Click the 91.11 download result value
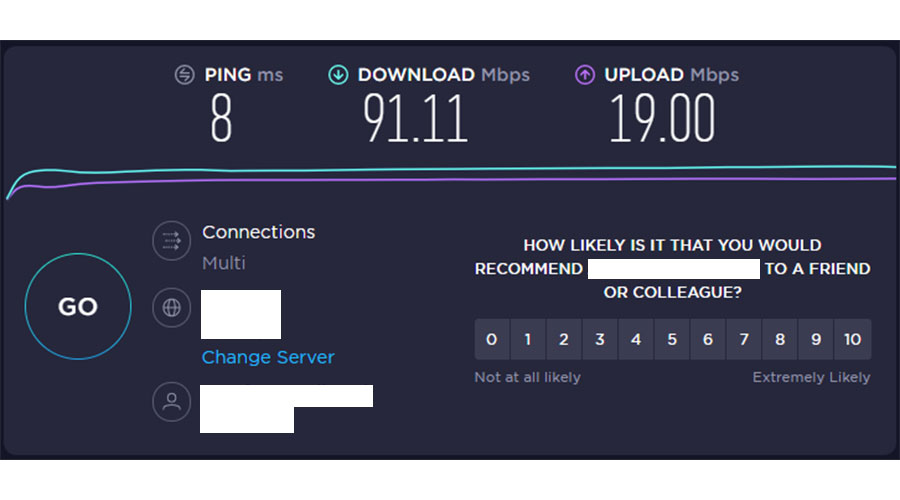The width and height of the screenshot is (900, 500). tap(416, 118)
